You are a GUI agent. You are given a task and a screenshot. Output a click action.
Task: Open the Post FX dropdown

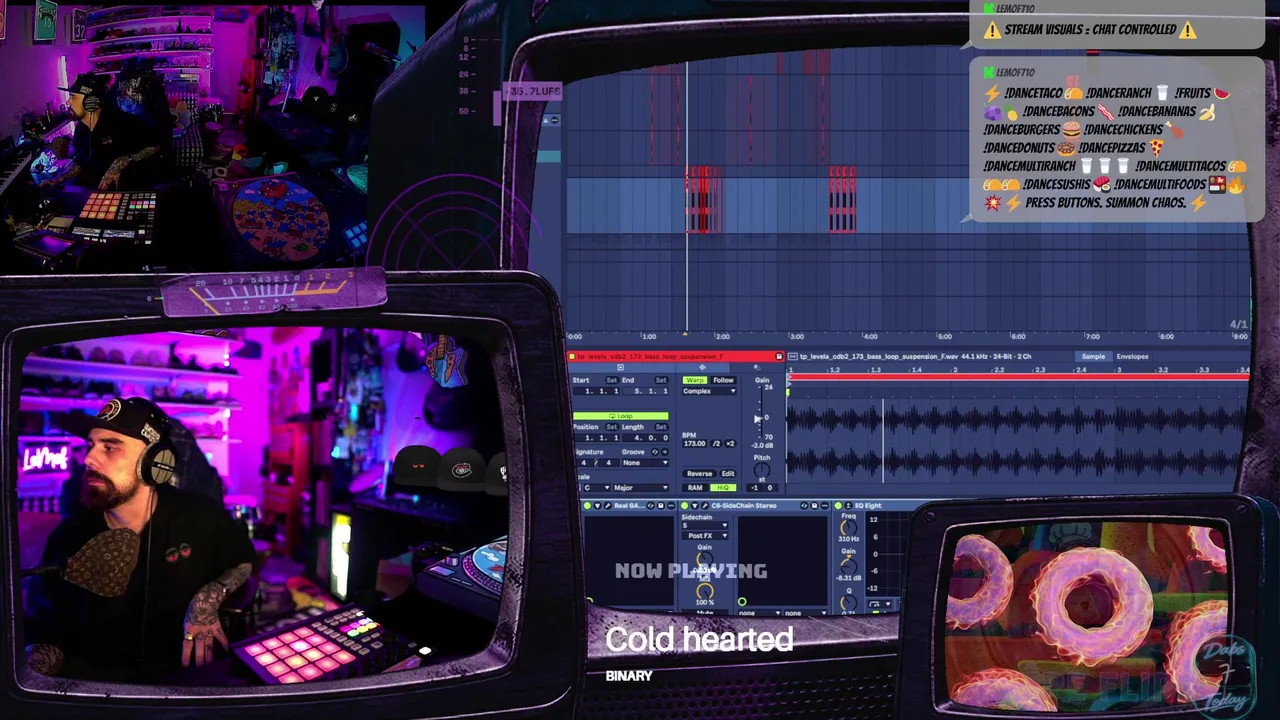click(705, 536)
